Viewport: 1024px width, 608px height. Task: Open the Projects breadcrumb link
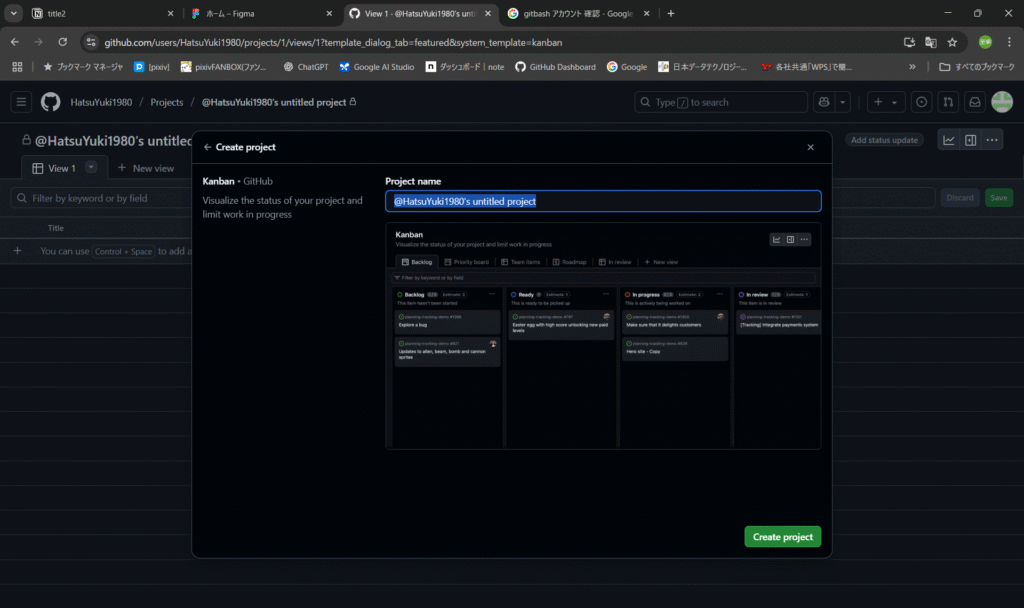coord(167,103)
